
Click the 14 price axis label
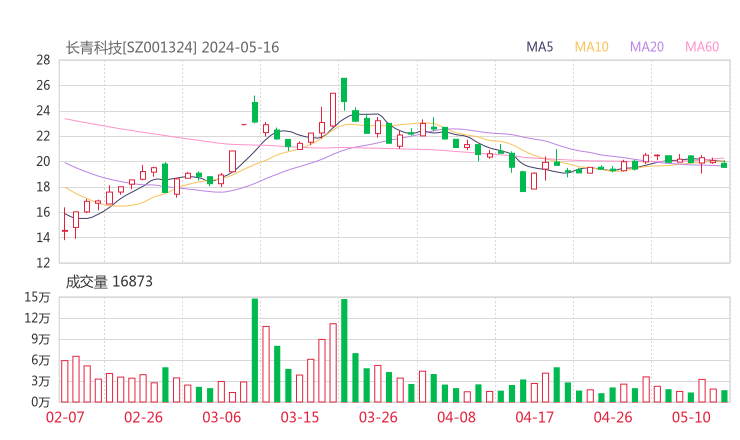tap(43, 237)
